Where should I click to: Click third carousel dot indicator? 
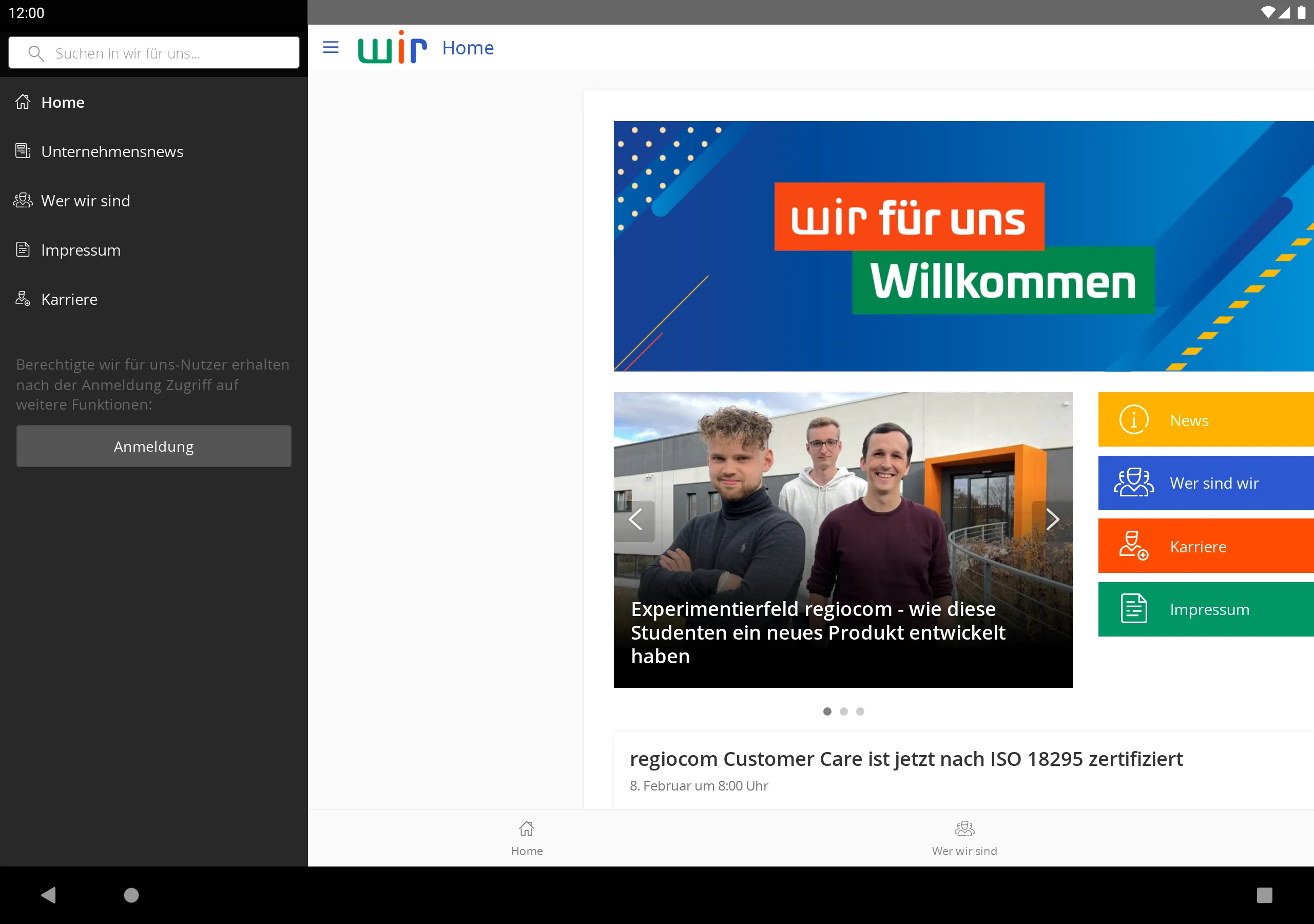point(860,711)
